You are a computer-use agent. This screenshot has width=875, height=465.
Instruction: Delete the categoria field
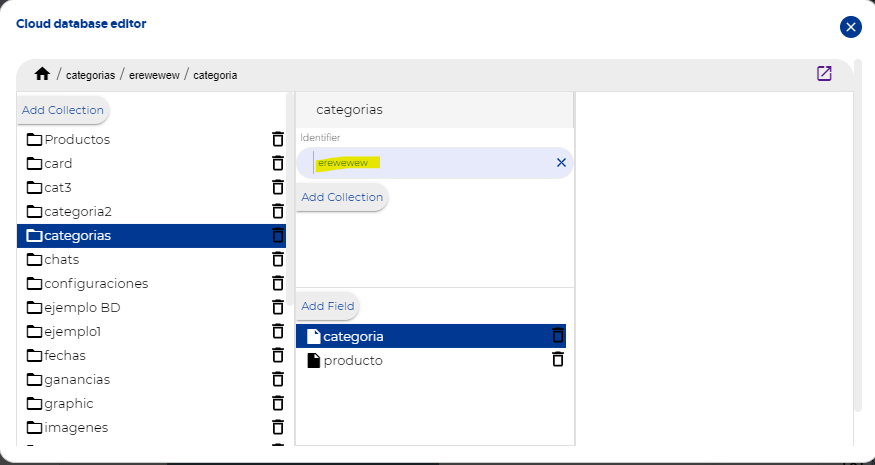(x=557, y=336)
